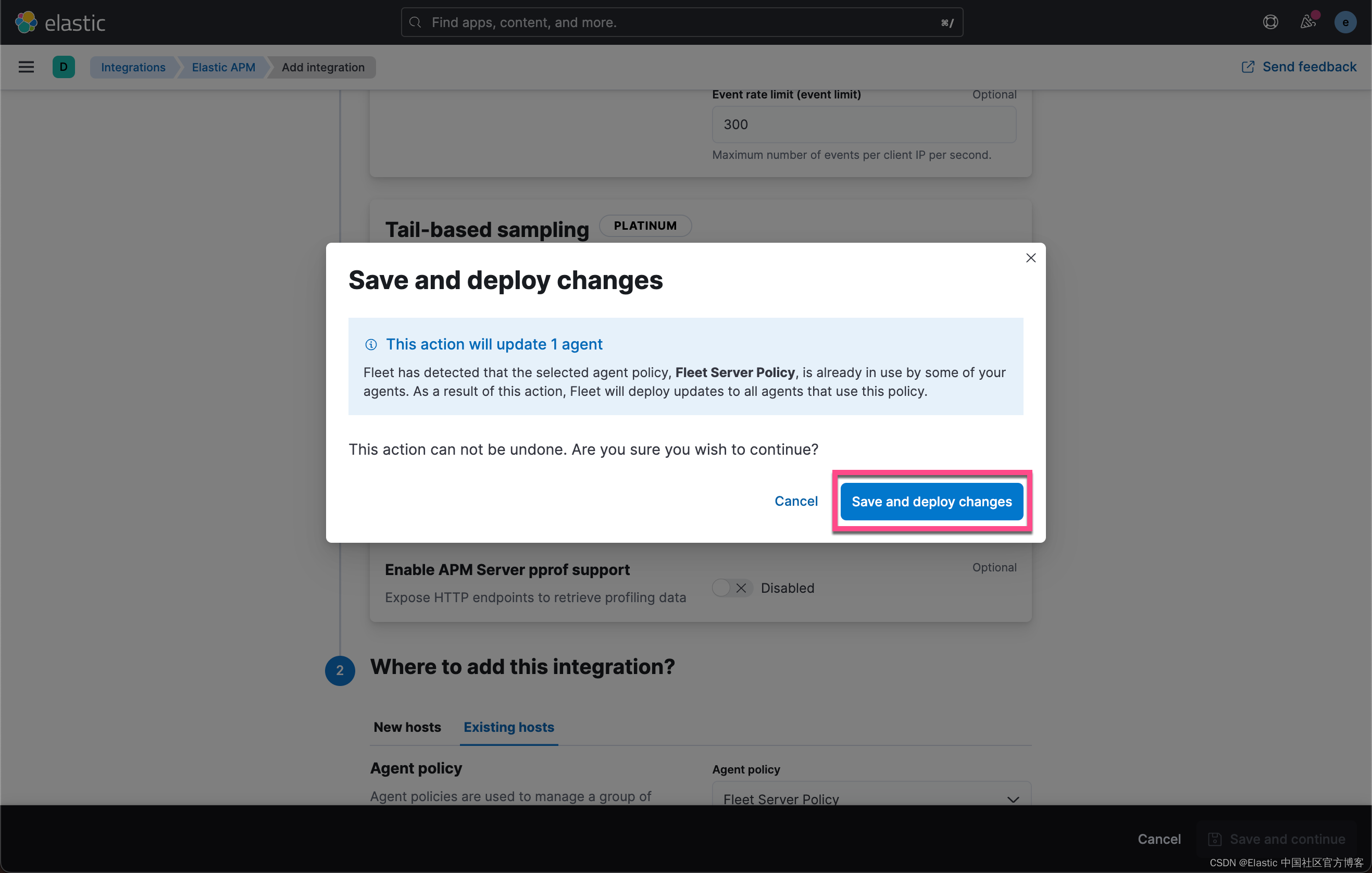Viewport: 1372px width, 873px height.
Task: Click the Elastic logo icon
Action: coord(27,22)
